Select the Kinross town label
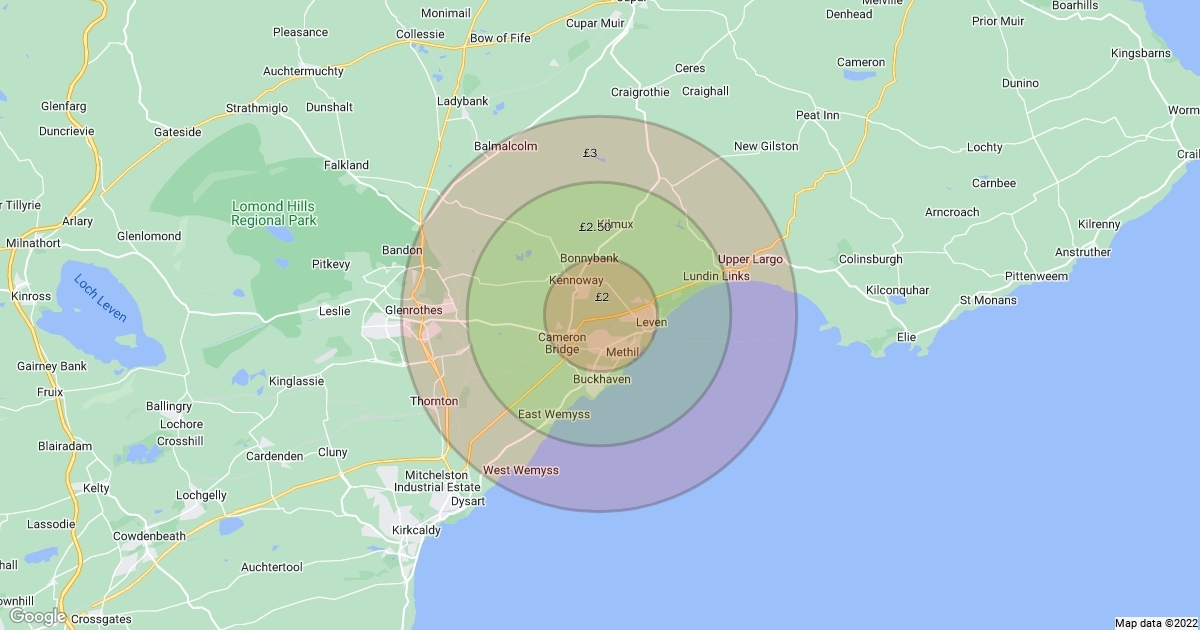 point(30,296)
